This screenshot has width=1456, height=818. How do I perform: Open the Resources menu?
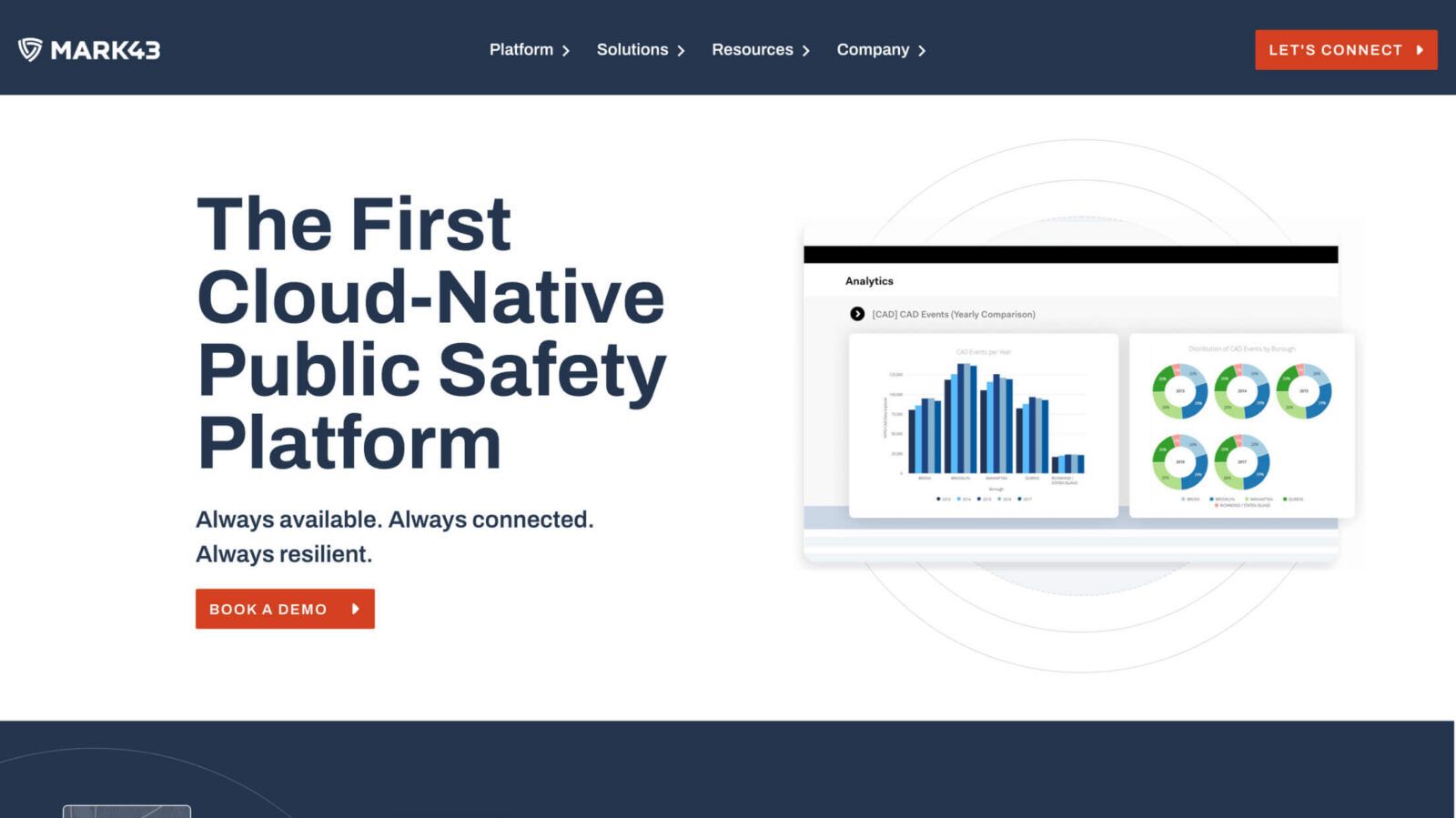pyautogui.click(x=753, y=50)
